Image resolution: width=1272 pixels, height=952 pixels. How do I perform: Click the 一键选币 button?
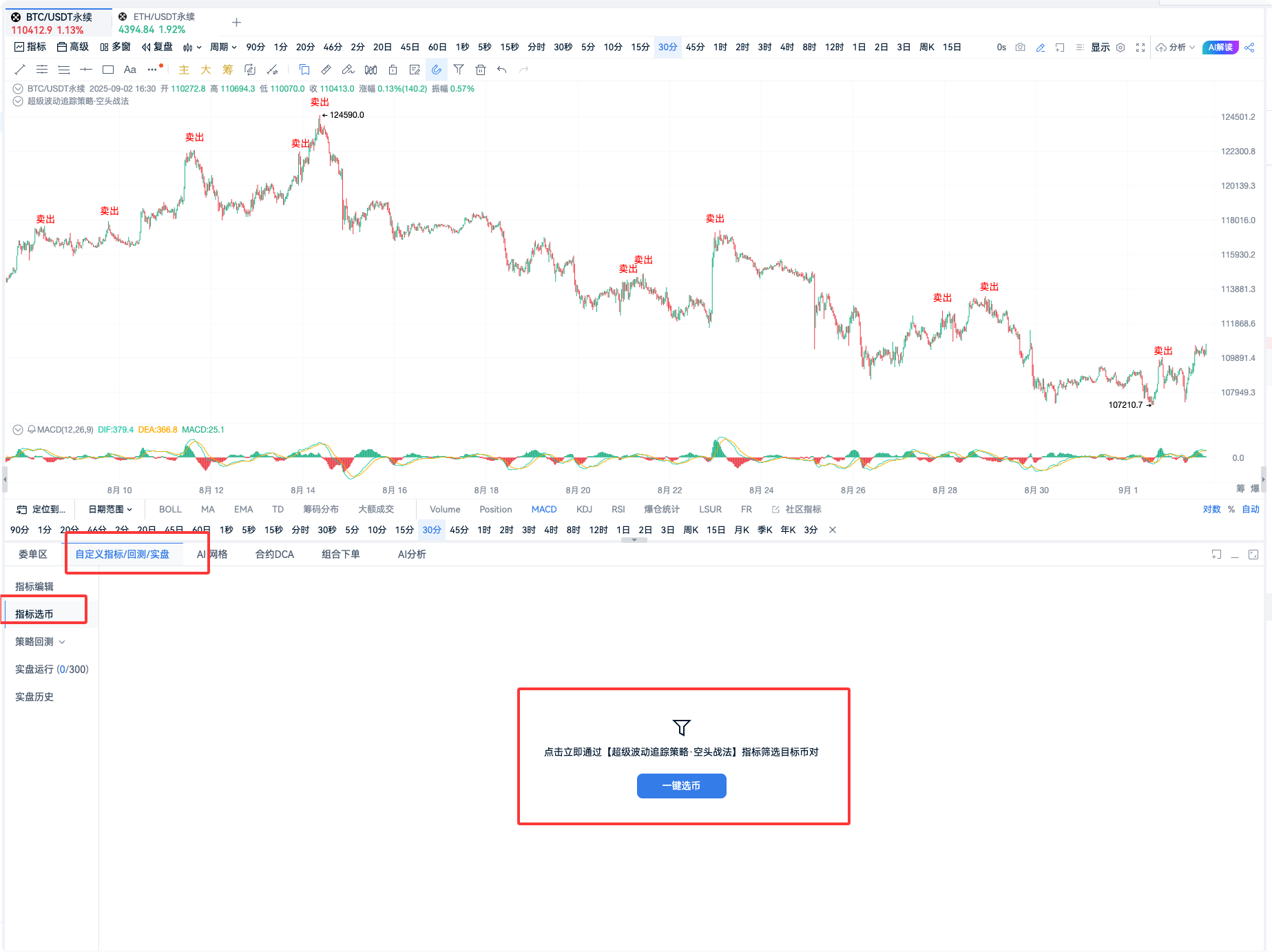pos(681,785)
